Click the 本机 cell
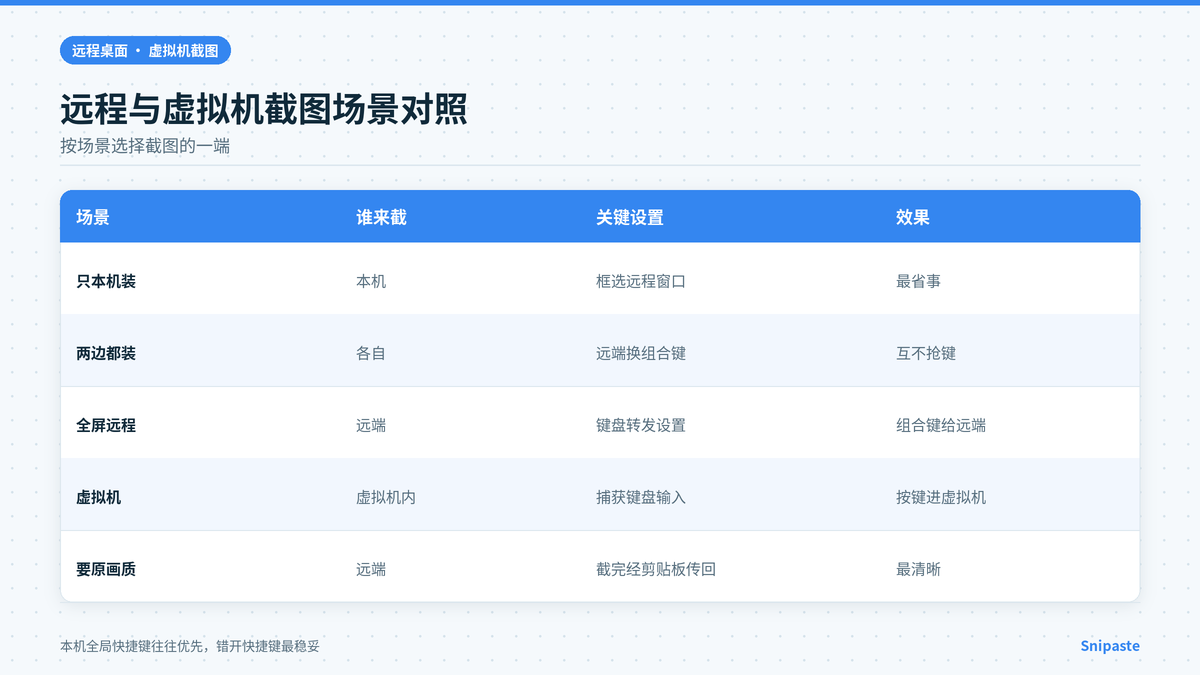Image resolution: width=1200 pixels, height=675 pixels. (x=371, y=281)
